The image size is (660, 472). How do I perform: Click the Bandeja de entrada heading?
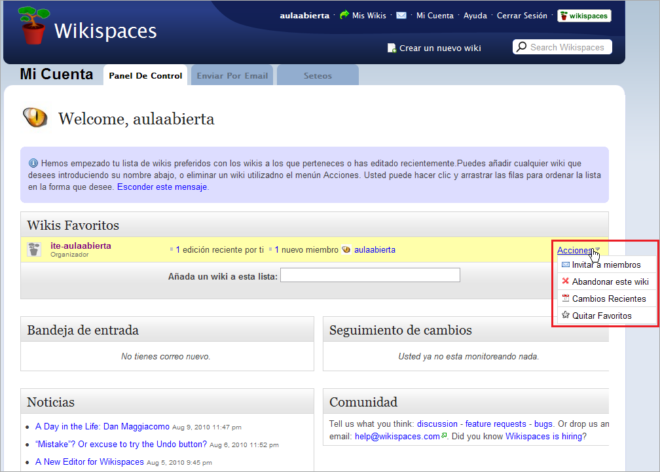coord(83,330)
